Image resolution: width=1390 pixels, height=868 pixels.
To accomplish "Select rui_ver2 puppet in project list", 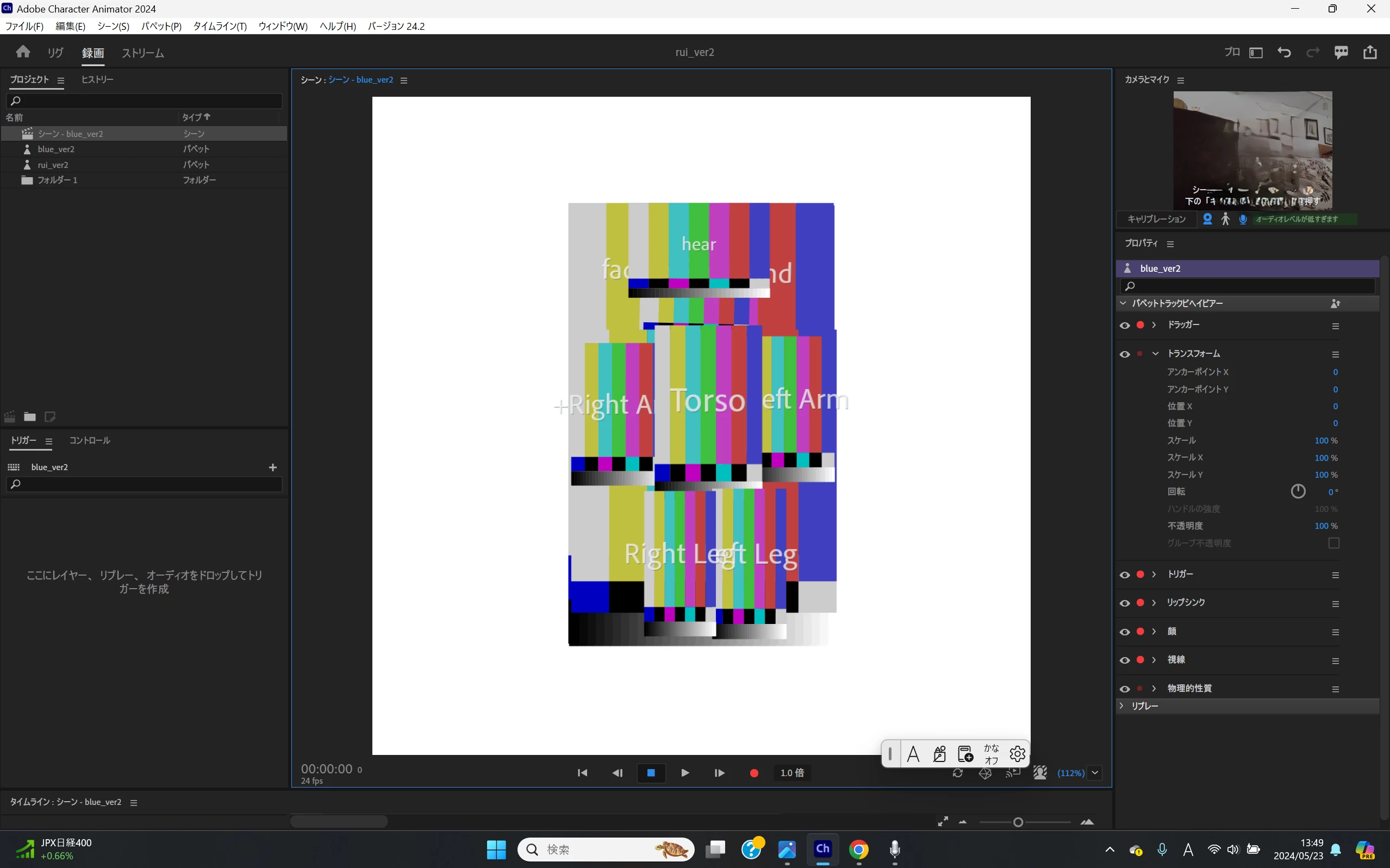I will pos(53,165).
